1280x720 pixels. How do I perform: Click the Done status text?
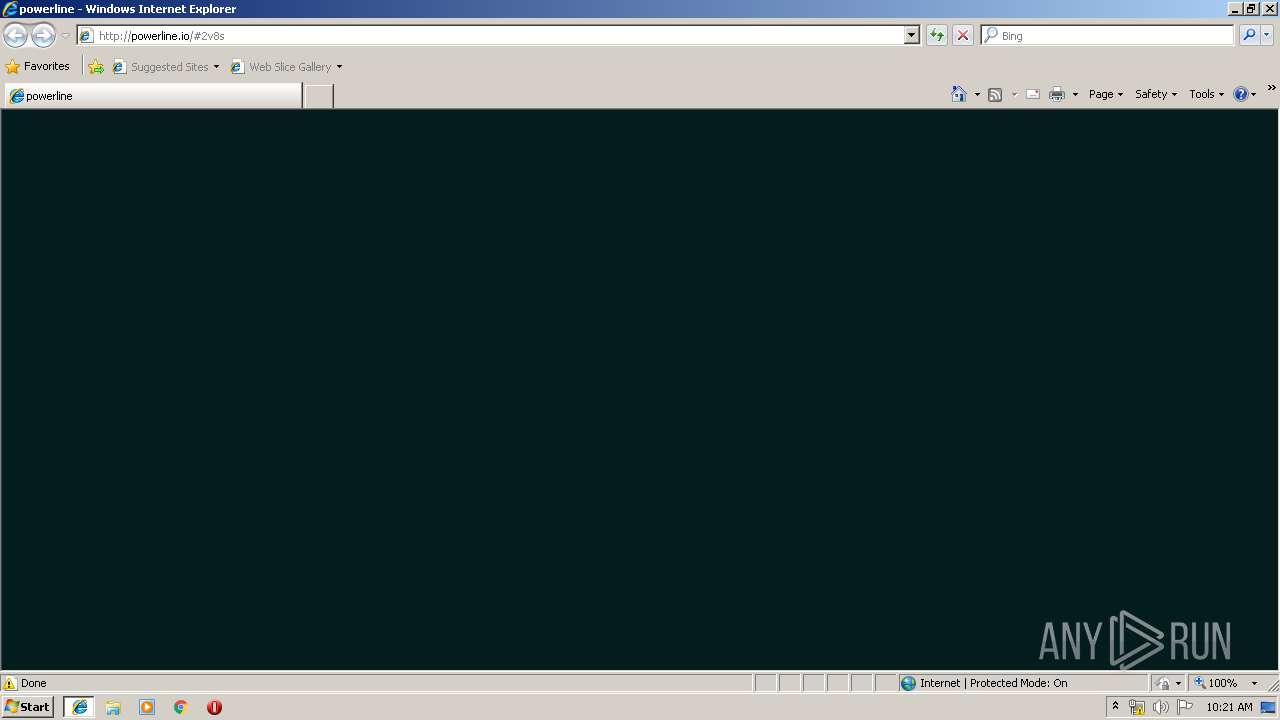click(x=34, y=683)
